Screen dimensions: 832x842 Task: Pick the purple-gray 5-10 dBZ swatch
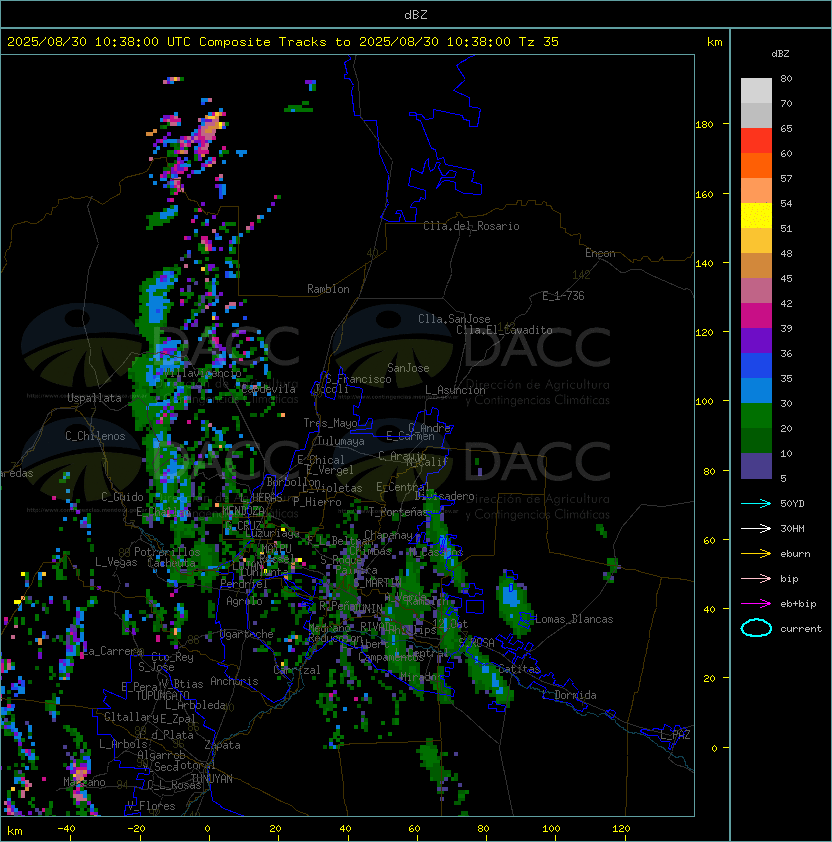(x=756, y=466)
